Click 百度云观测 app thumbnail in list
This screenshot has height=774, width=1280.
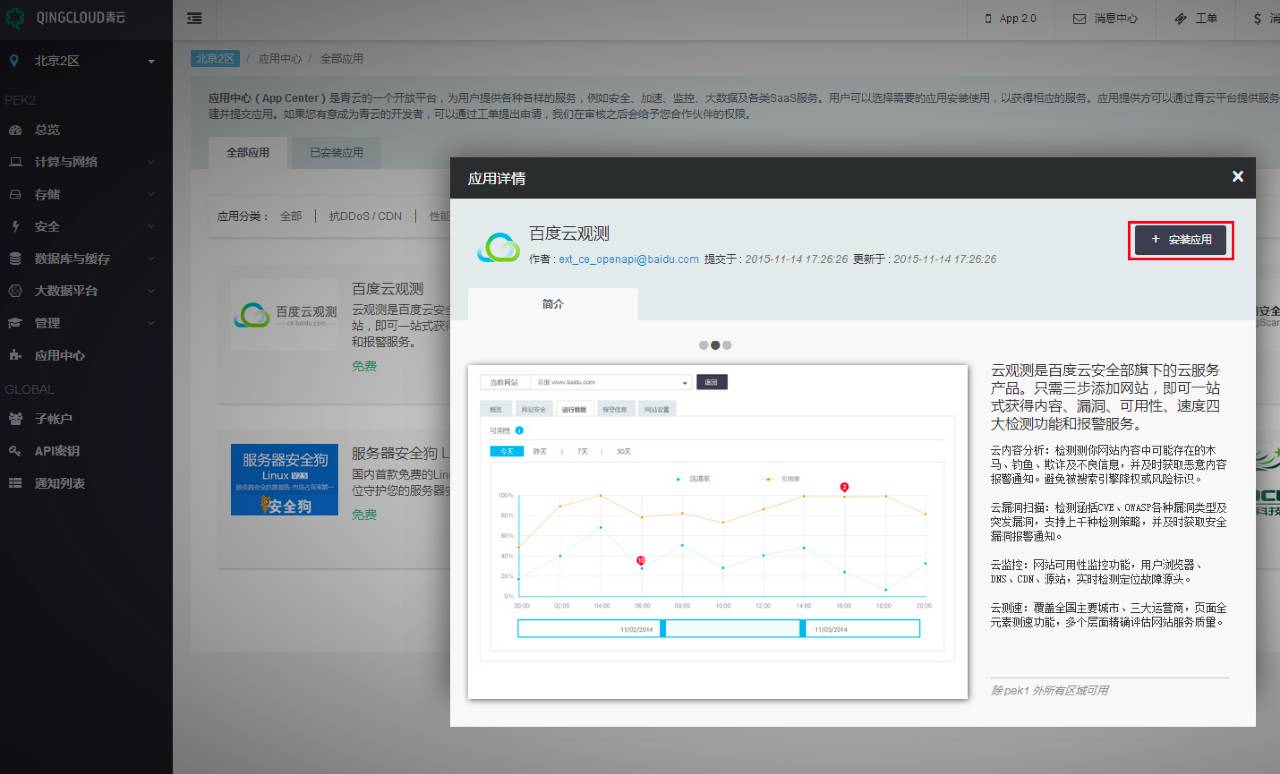284,315
